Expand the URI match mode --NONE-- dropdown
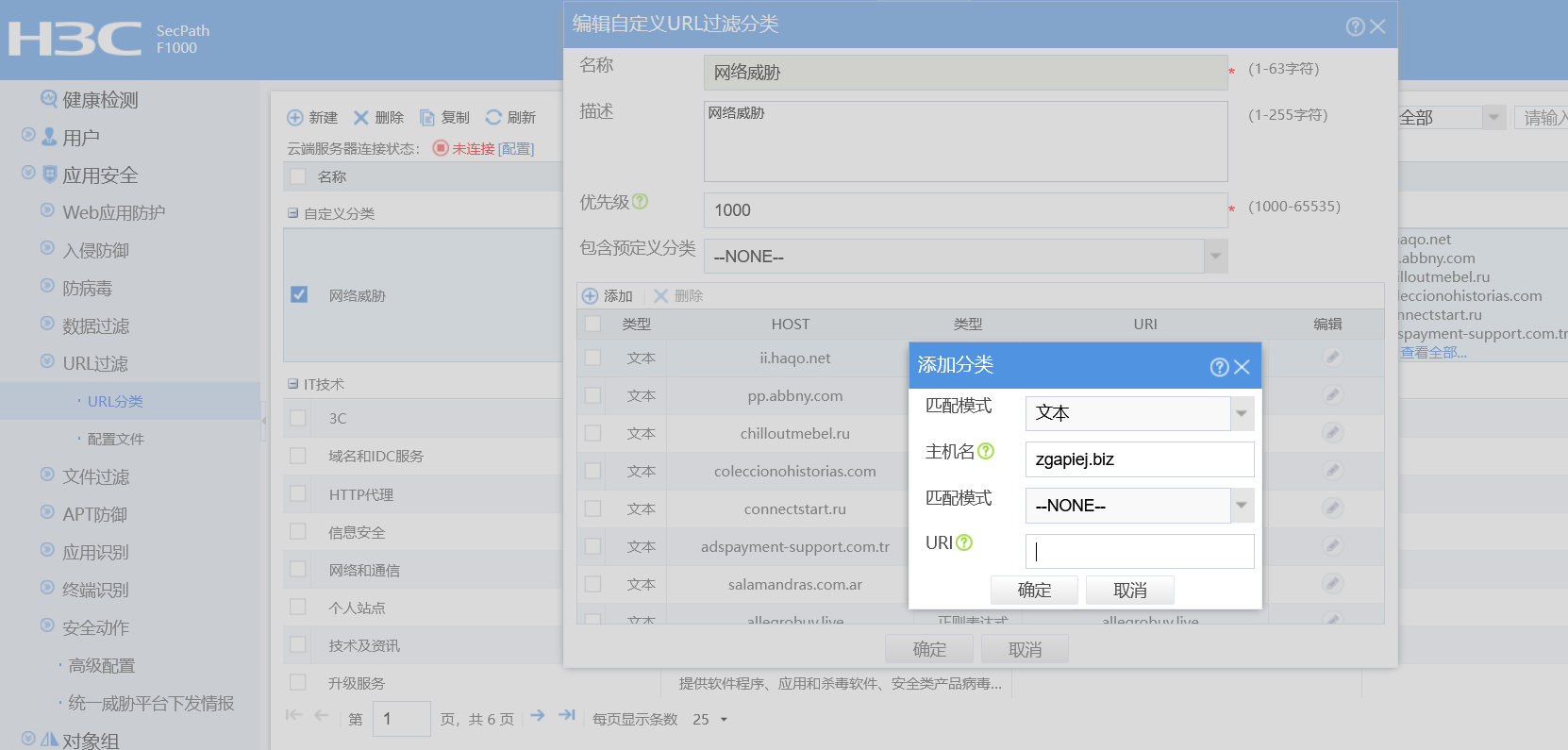 1242,506
